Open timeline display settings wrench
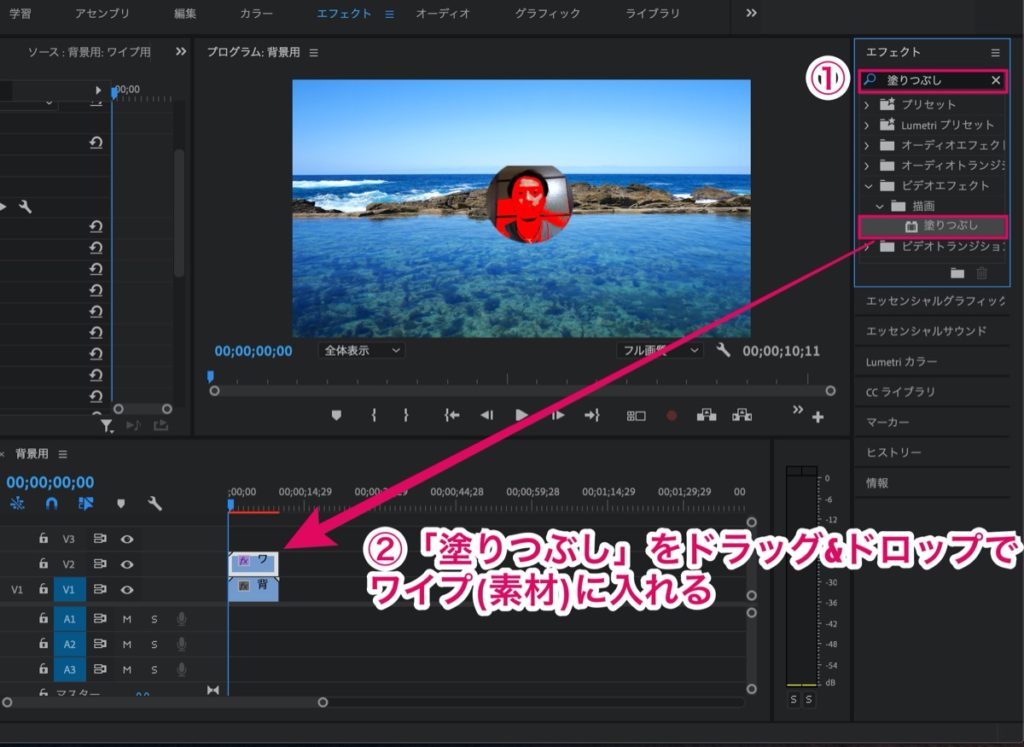Screen dimensions: 1024x747 154,503
